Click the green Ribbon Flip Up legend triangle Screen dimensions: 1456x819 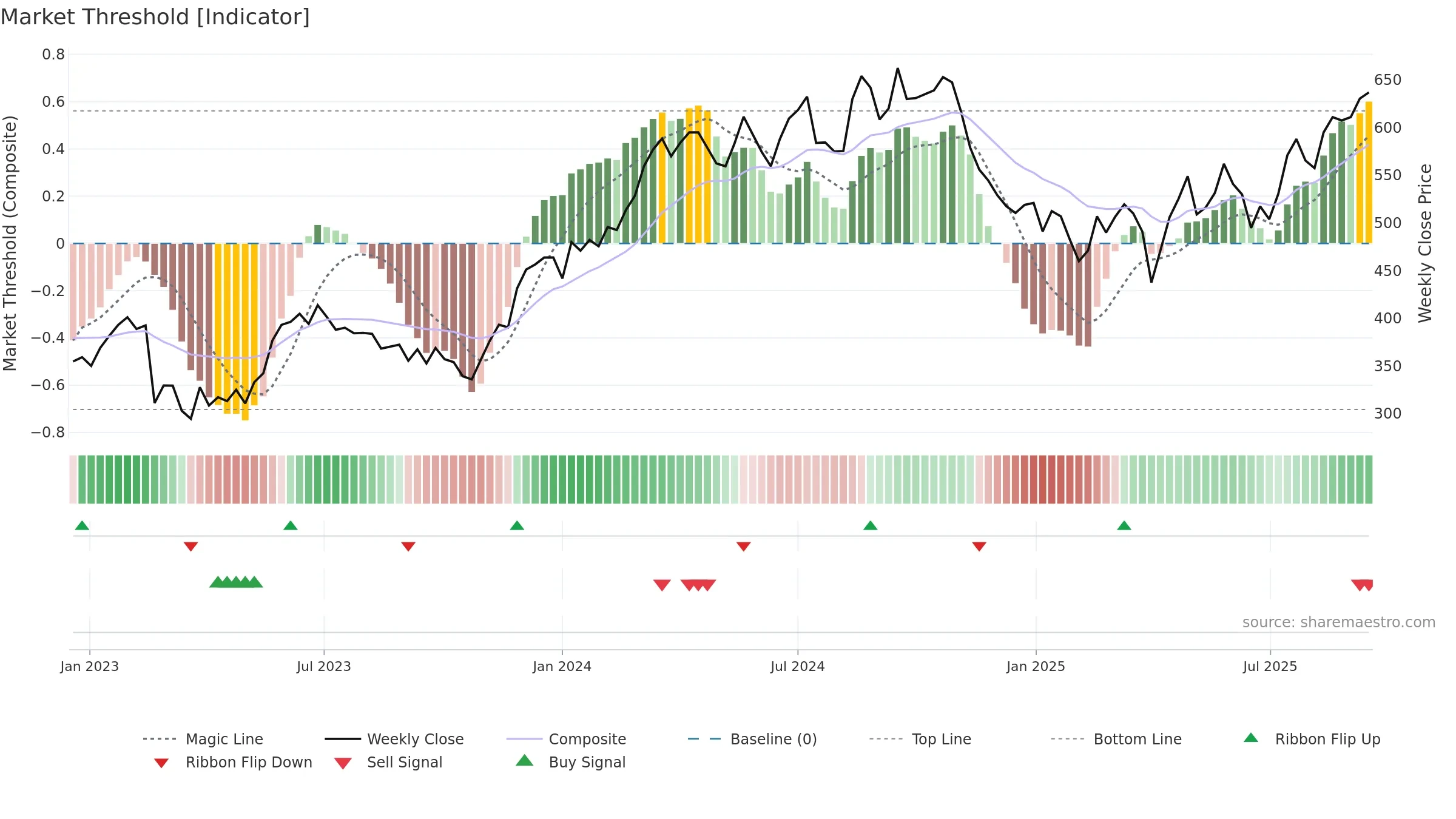coord(1251,738)
